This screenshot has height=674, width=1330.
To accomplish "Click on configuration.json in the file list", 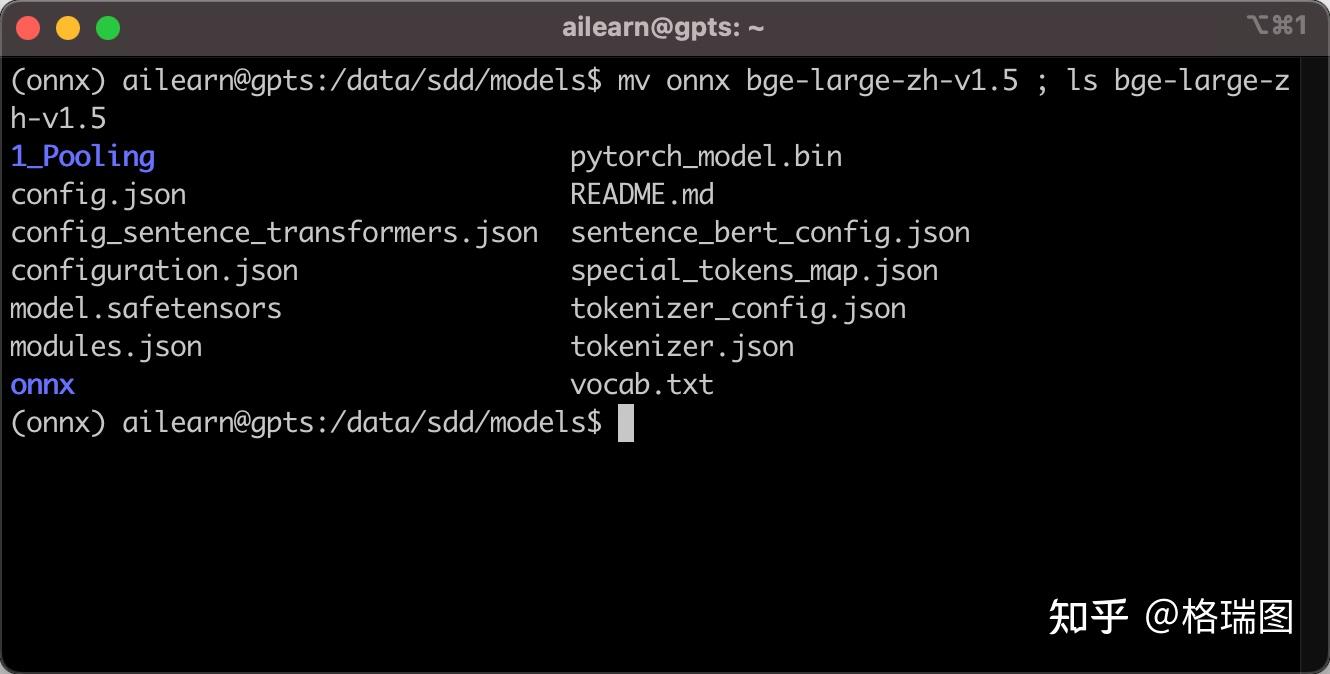I will click(x=154, y=271).
